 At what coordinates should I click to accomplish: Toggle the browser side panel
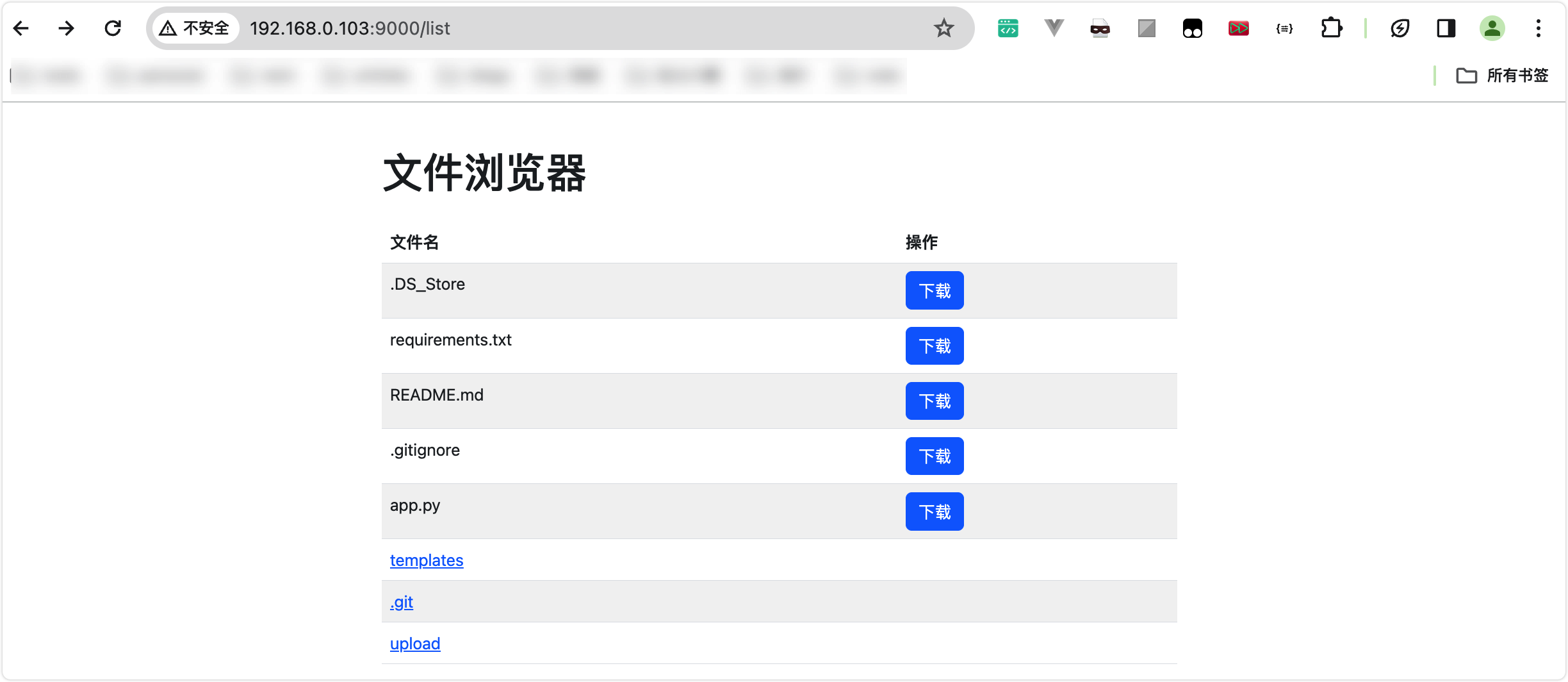tap(1446, 28)
